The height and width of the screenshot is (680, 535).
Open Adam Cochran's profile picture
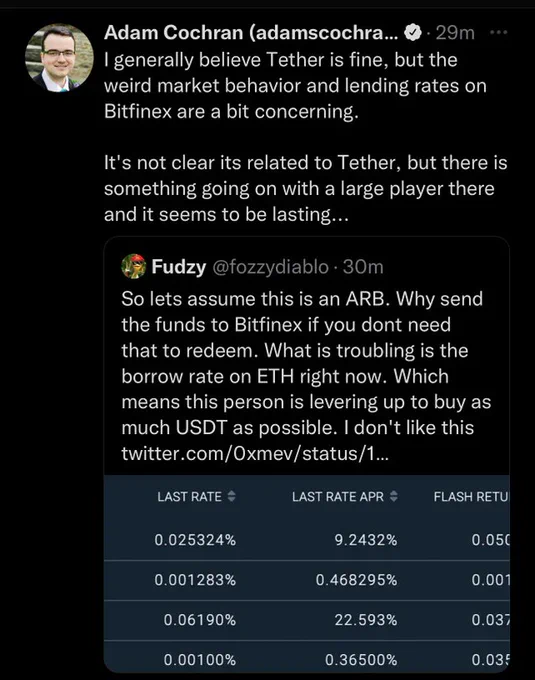tap(59, 58)
